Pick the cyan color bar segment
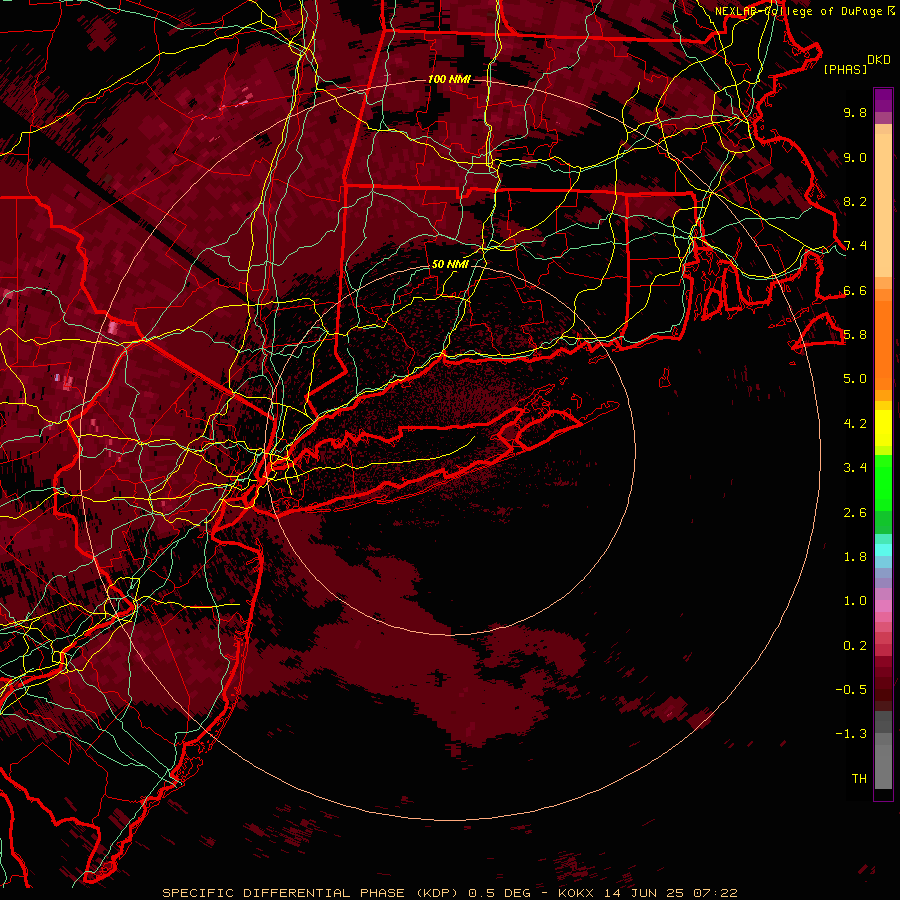The width and height of the screenshot is (900, 900). pyautogui.click(x=883, y=550)
